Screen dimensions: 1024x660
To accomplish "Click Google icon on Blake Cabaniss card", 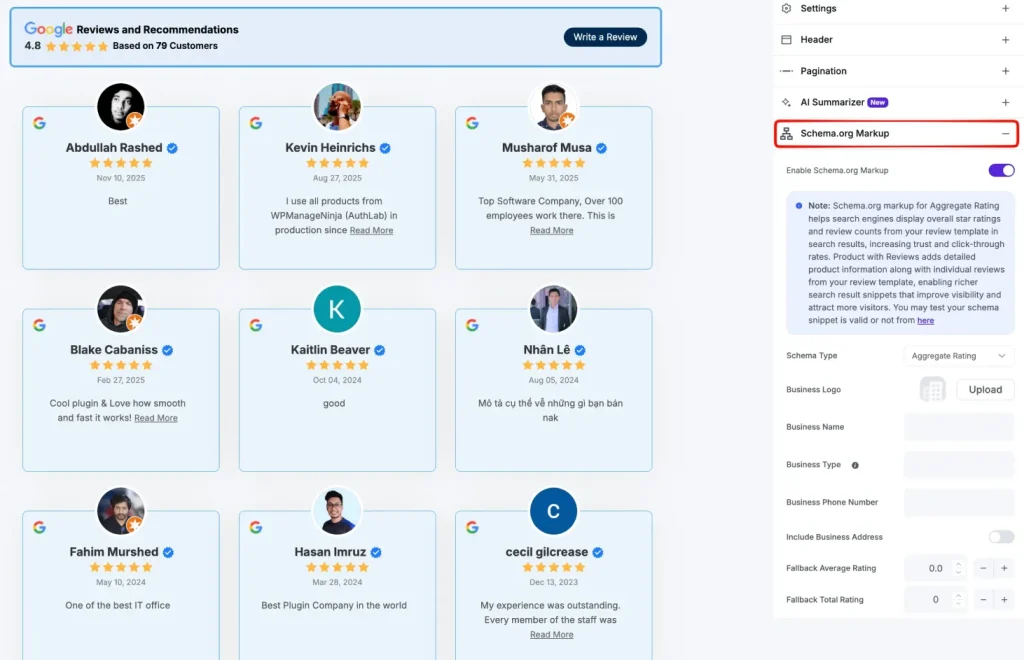I will (x=40, y=324).
